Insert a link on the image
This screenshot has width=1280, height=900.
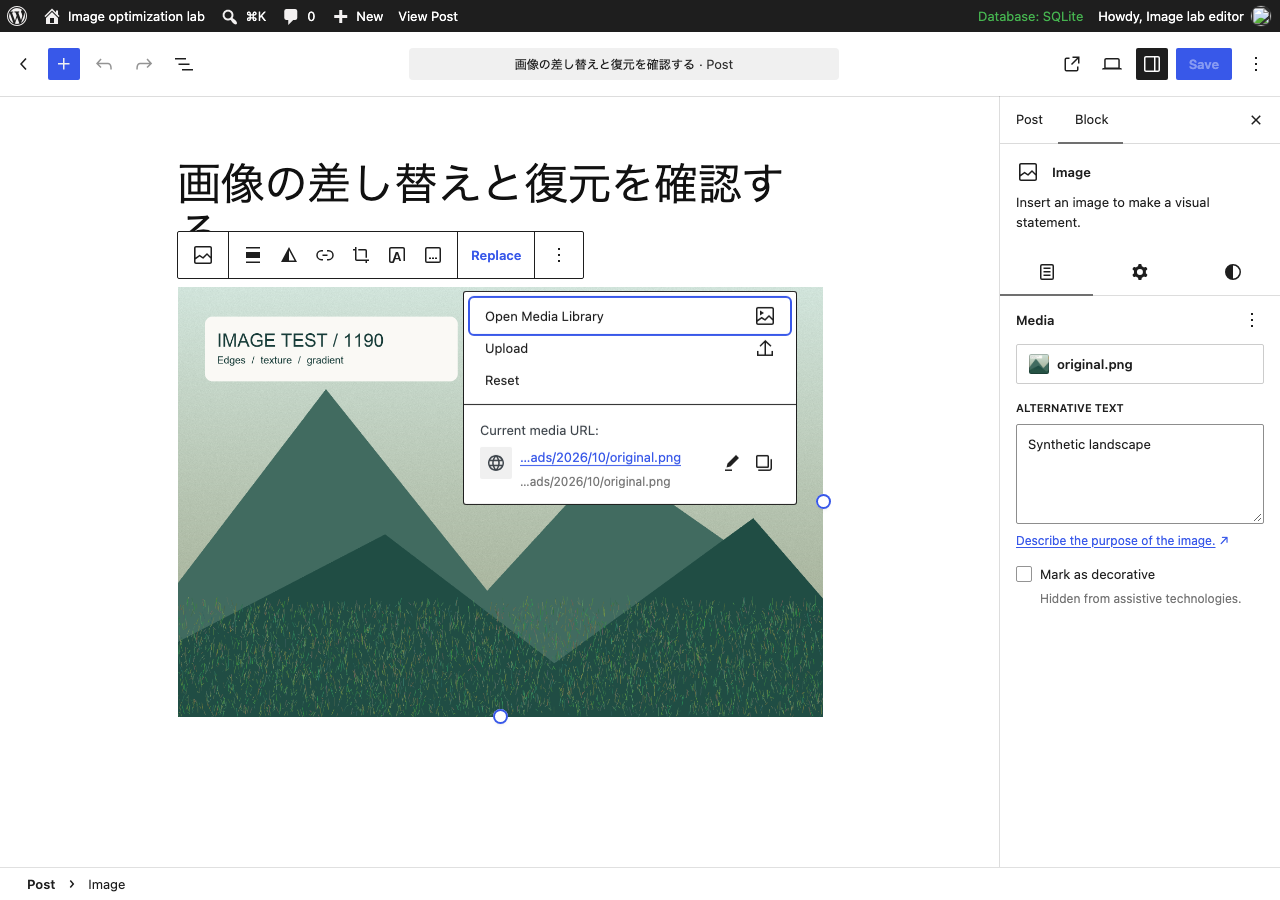pyautogui.click(x=325, y=255)
